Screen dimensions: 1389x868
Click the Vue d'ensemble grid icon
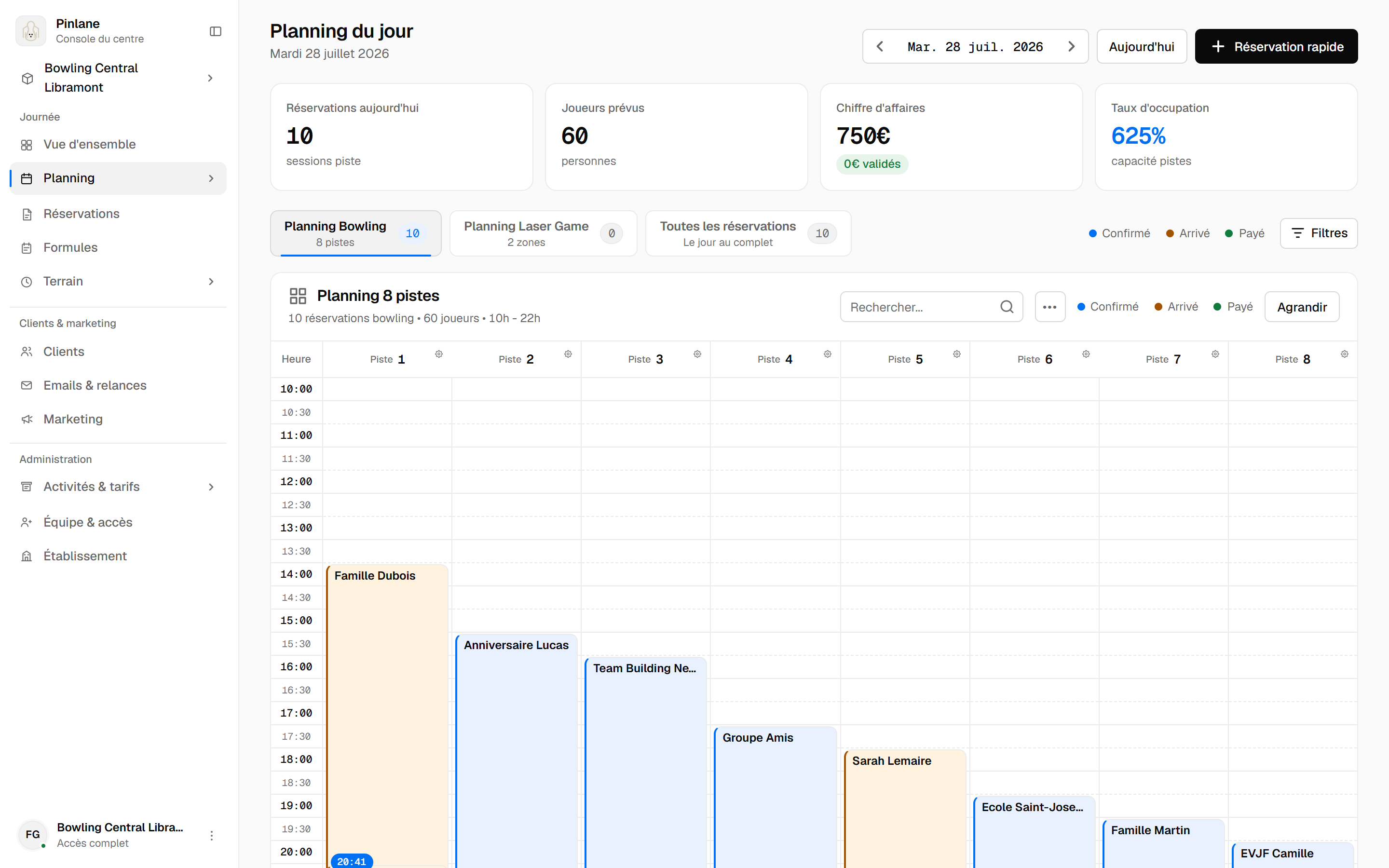pos(27,145)
